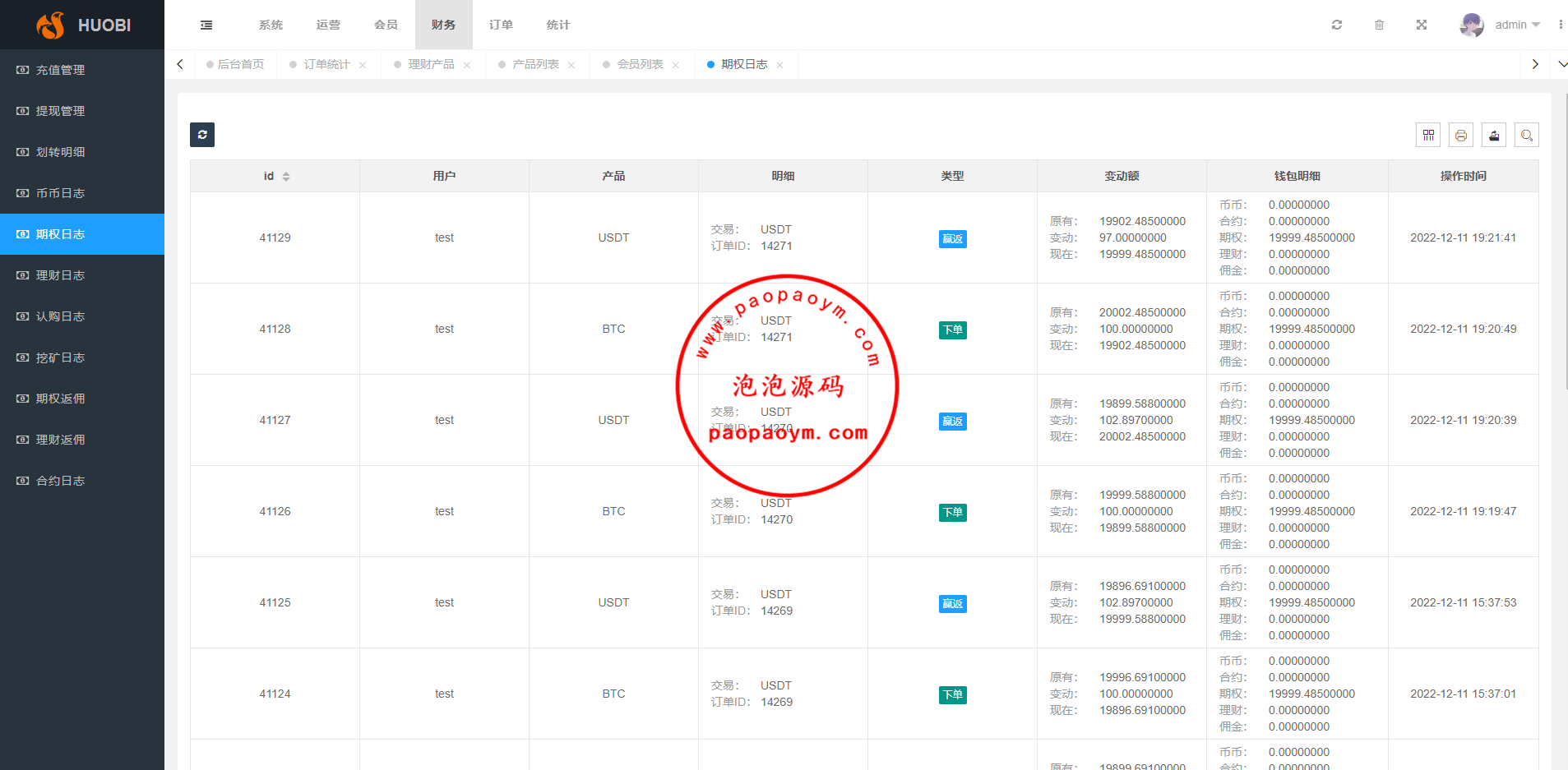Image resolution: width=1568 pixels, height=770 pixels.
Task: Switch to the 会员列表 tab
Action: click(x=640, y=64)
